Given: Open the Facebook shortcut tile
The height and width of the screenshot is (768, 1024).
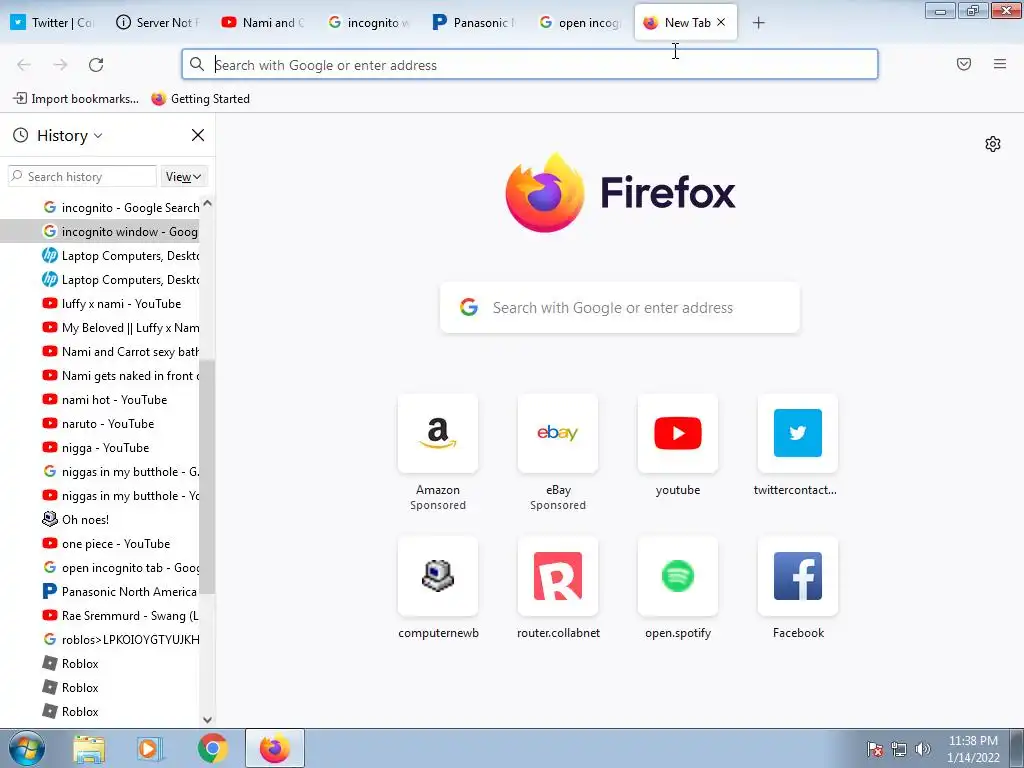Looking at the screenshot, I should pyautogui.click(x=797, y=576).
